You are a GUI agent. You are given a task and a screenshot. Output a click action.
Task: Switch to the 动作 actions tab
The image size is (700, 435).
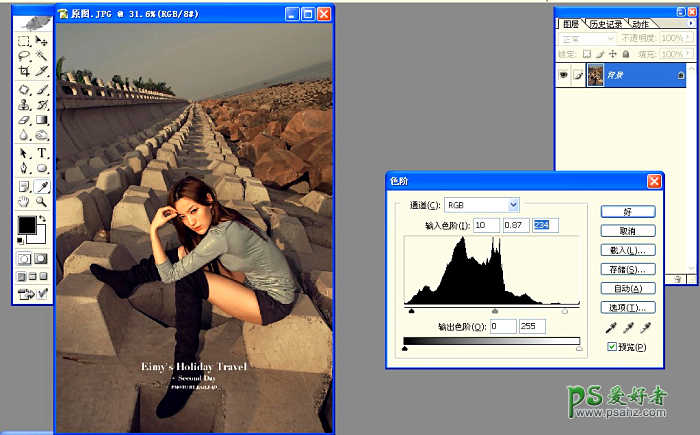640,23
